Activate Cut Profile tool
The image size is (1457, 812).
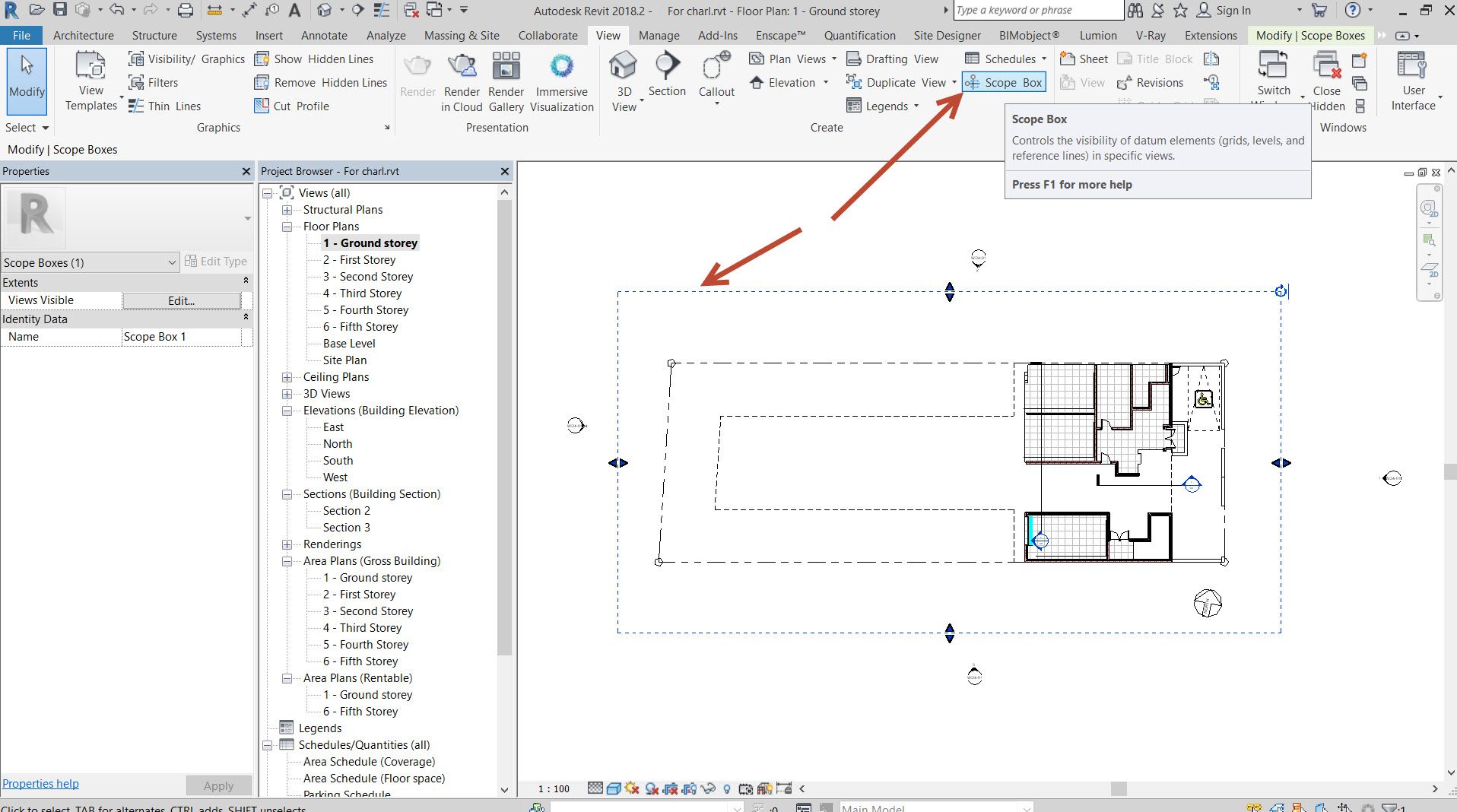pos(292,106)
